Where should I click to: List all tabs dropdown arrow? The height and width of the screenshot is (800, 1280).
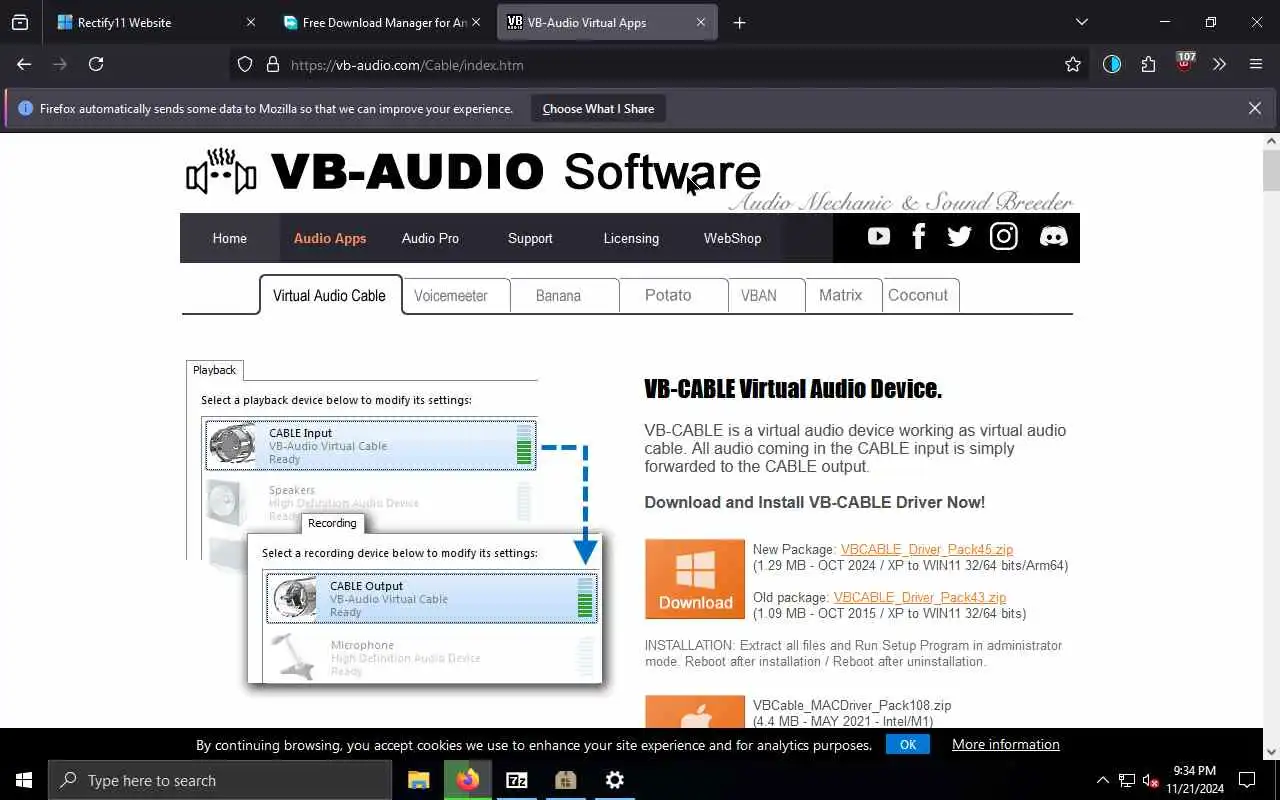tap(1081, 22)
